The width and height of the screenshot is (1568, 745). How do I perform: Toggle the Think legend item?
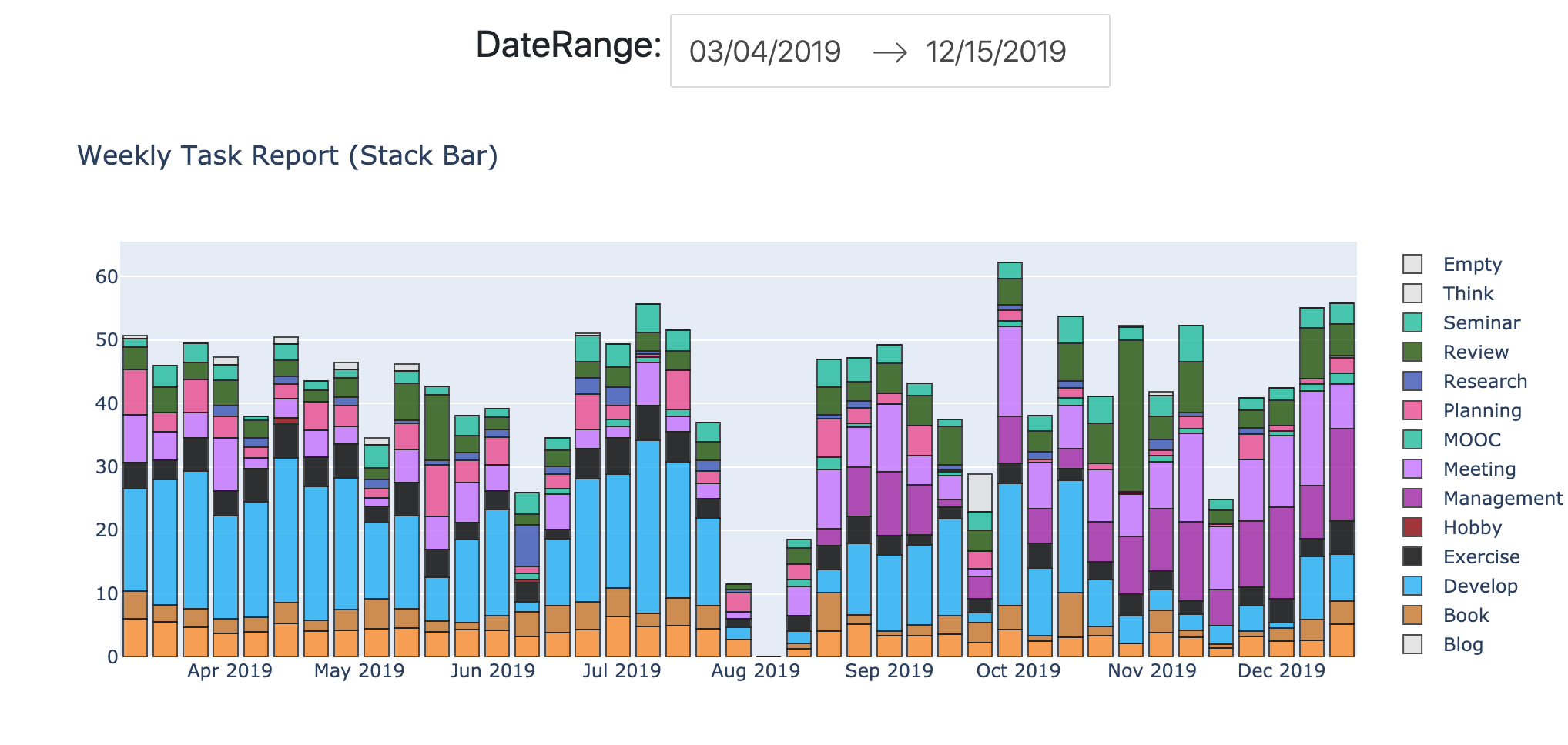pyautogui.click(x=1468, y=293)
